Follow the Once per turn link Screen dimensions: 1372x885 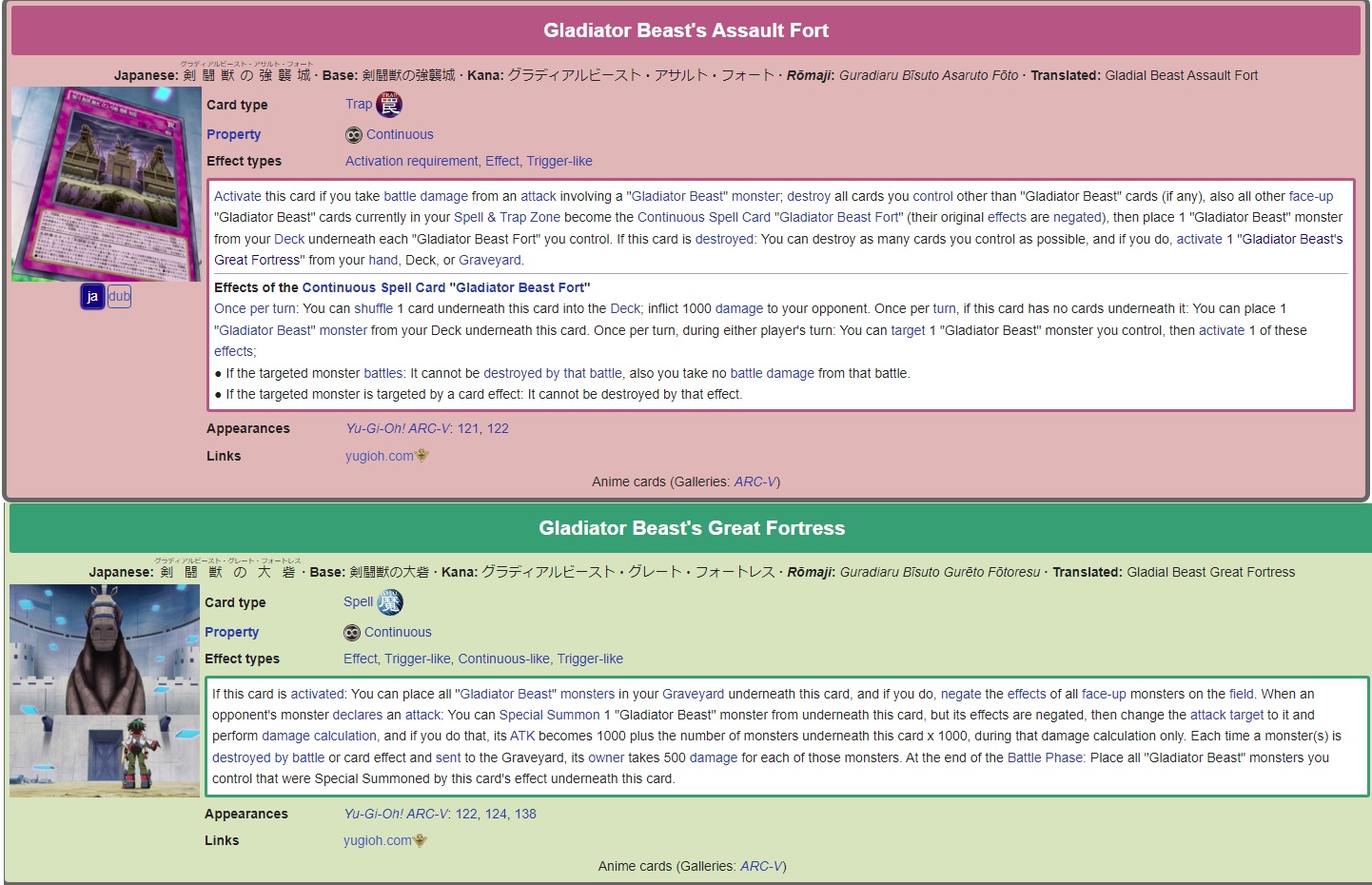[255, 309]
